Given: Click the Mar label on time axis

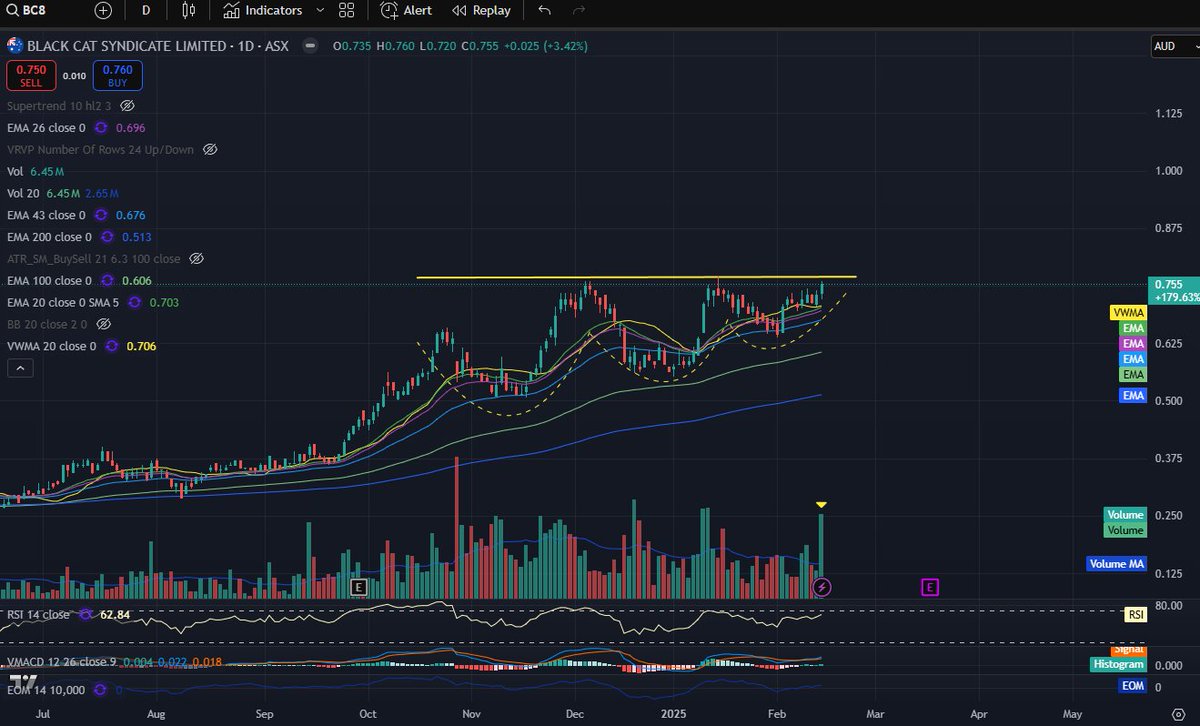Looking at the screenshot, I should pyautogui.click(x=876, y=715).
